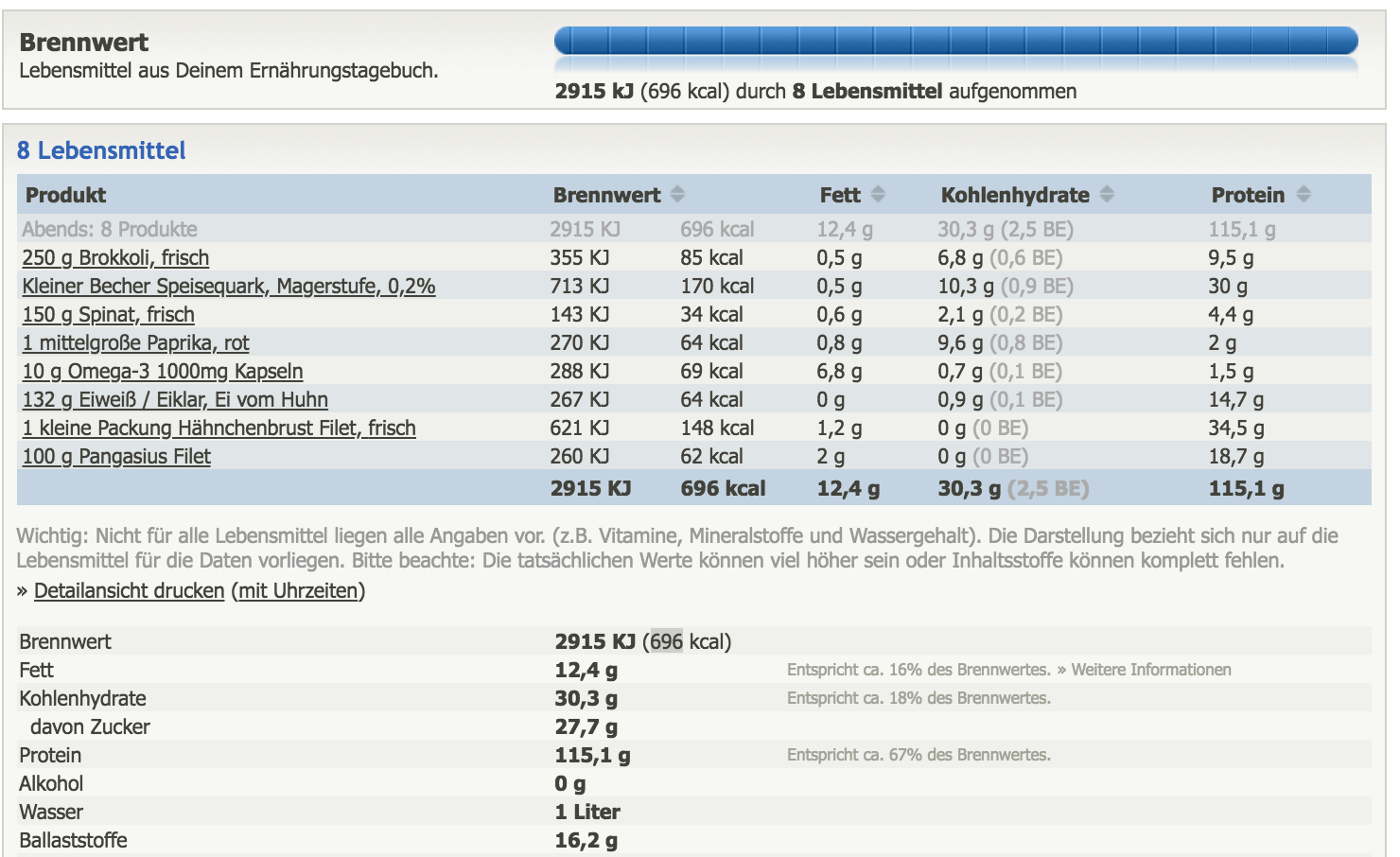Click the 27,7 g davon Zucker value

(586, 726)
